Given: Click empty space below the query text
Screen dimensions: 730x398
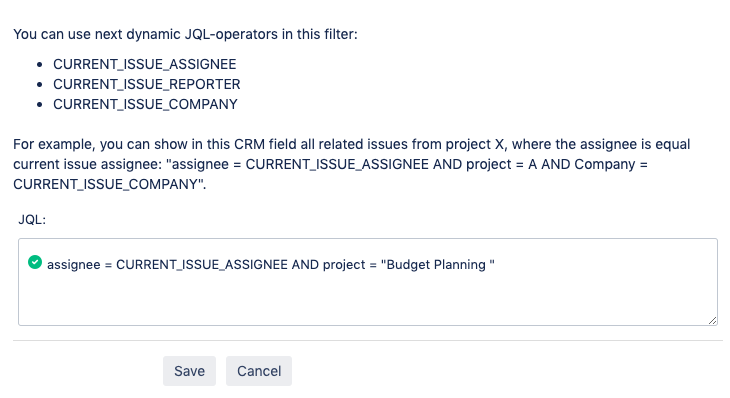Looking at the screenshot, I should point(368,300).
